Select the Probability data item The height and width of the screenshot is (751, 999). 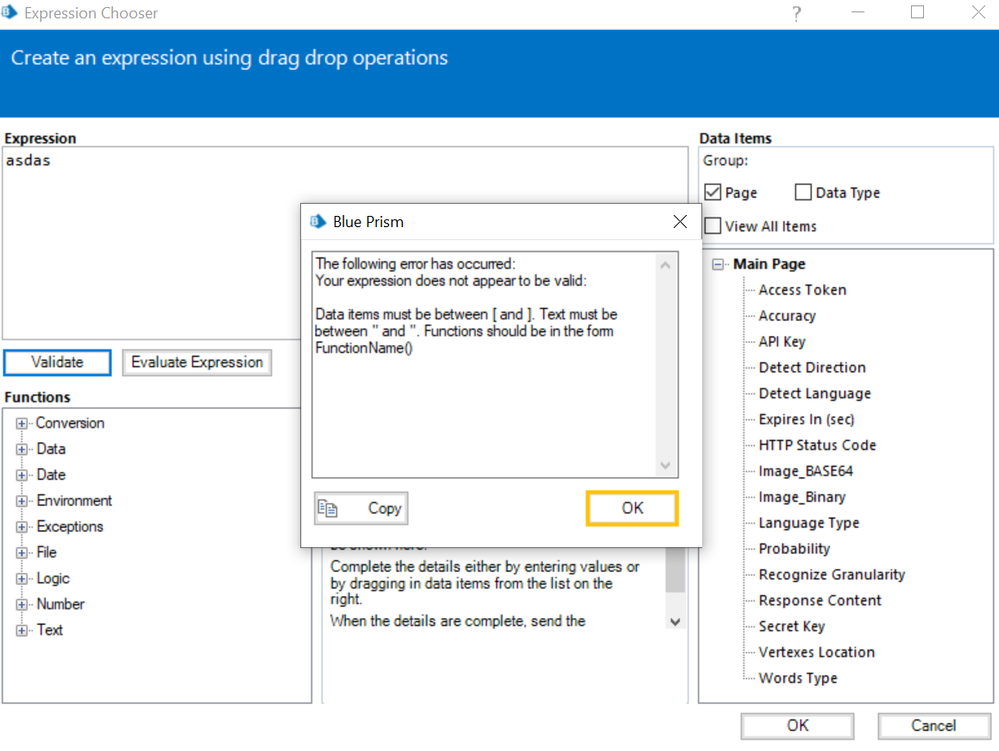tap(794, 548)
